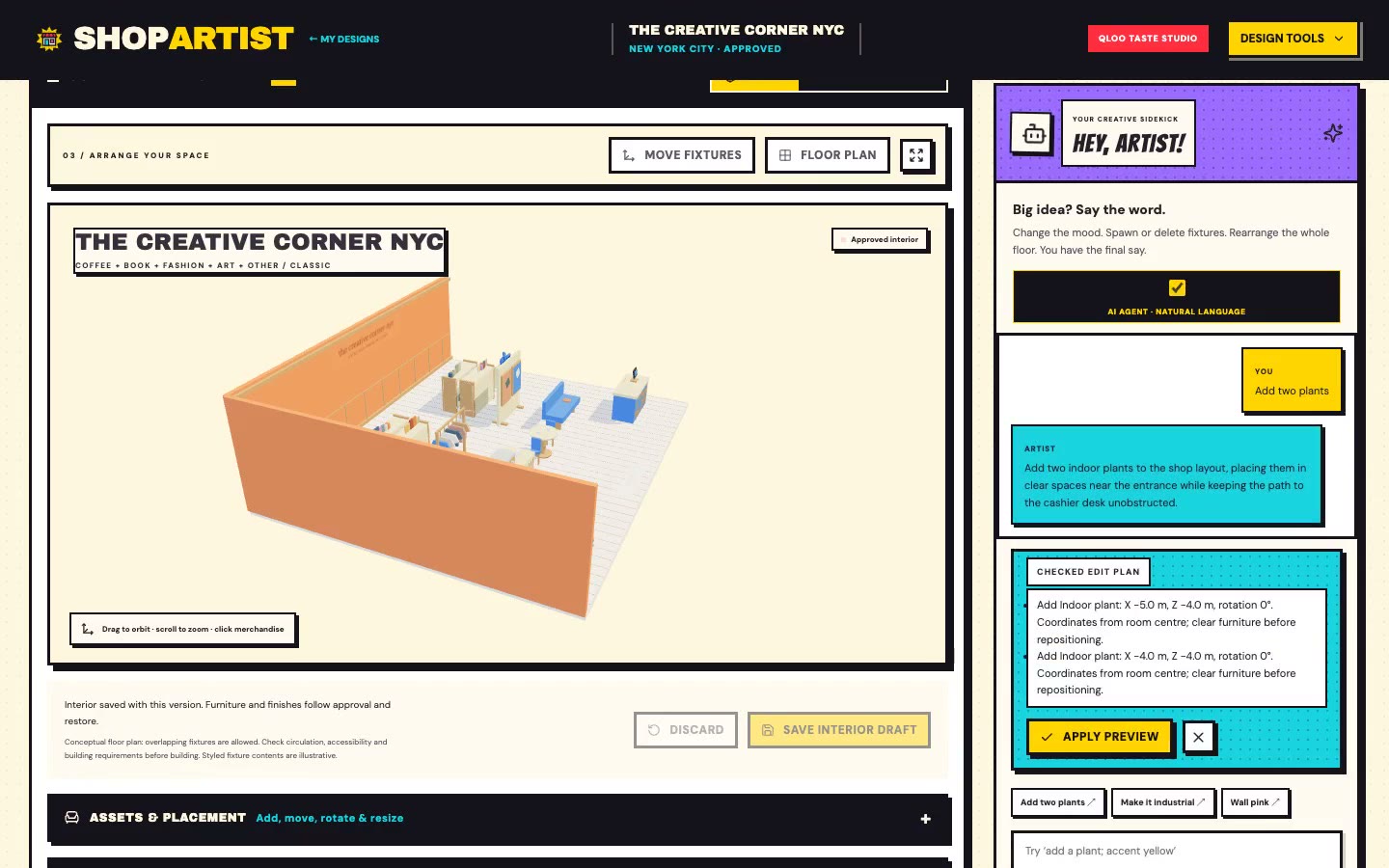The image size is (1389, 868).
Task: Click Apply Preview
Action: click(1100, 737)
